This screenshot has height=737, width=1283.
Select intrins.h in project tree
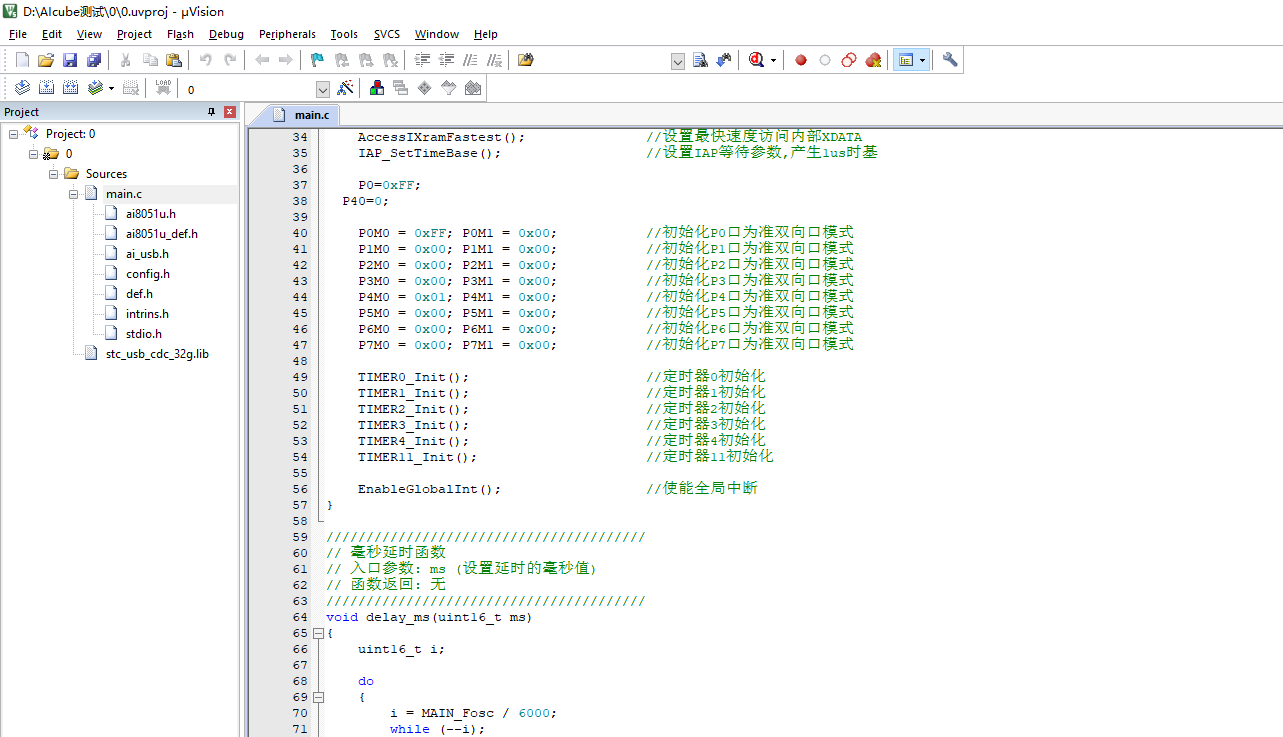(x=147, y=314)
